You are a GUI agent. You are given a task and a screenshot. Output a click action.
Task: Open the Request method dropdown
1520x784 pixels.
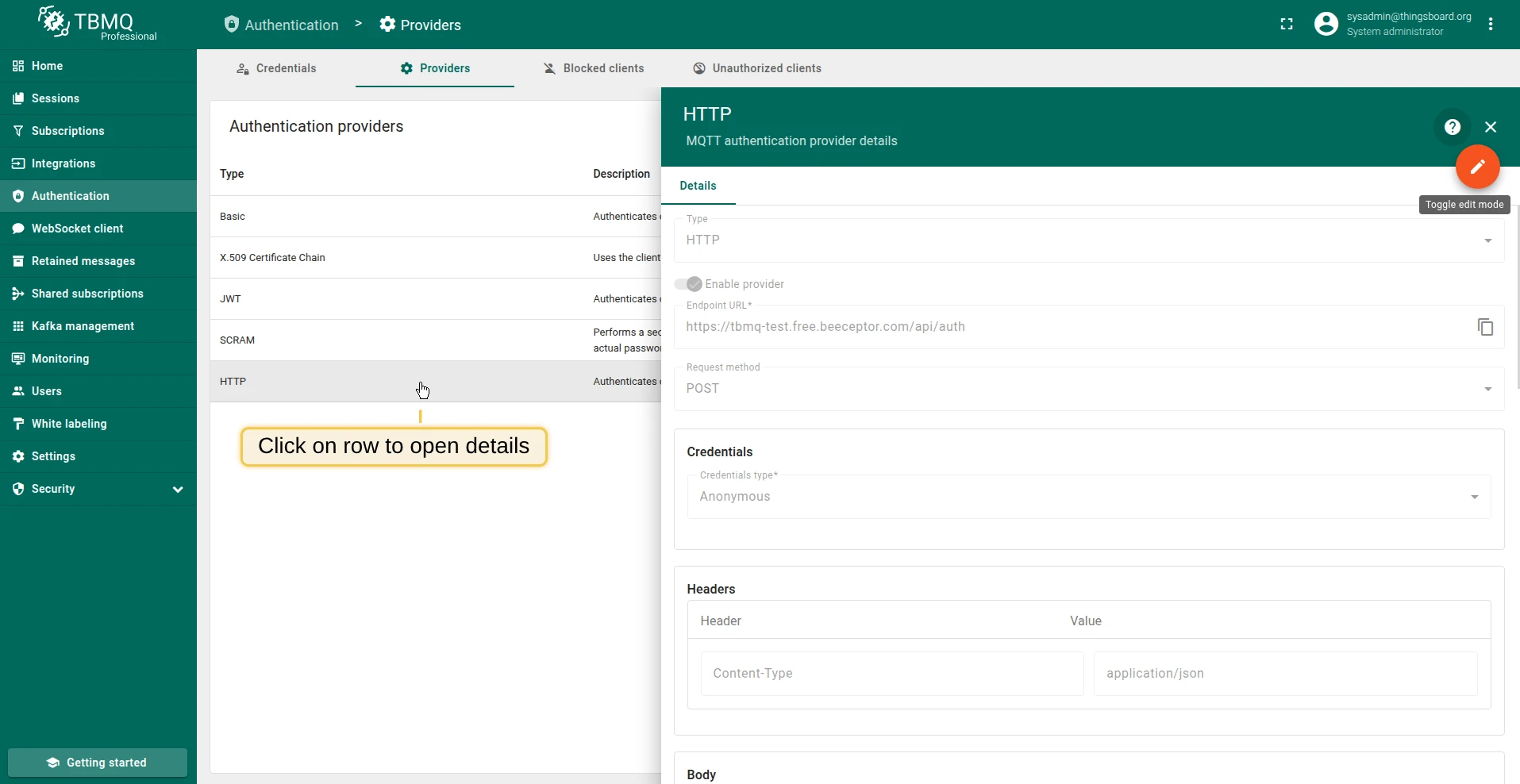pyautogui.click(x=1089, y=389)
